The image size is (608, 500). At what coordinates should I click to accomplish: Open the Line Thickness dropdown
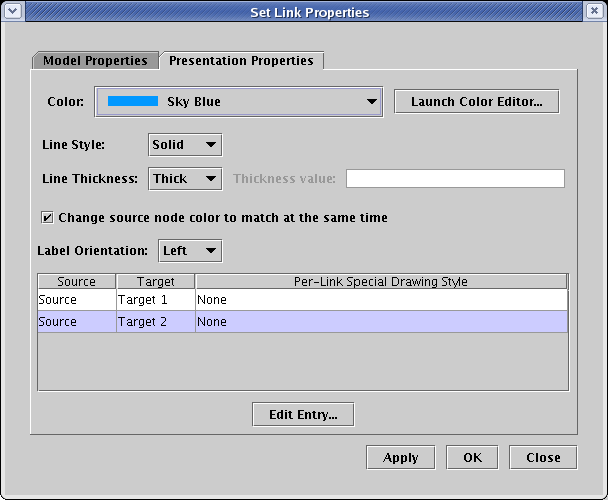185,179
